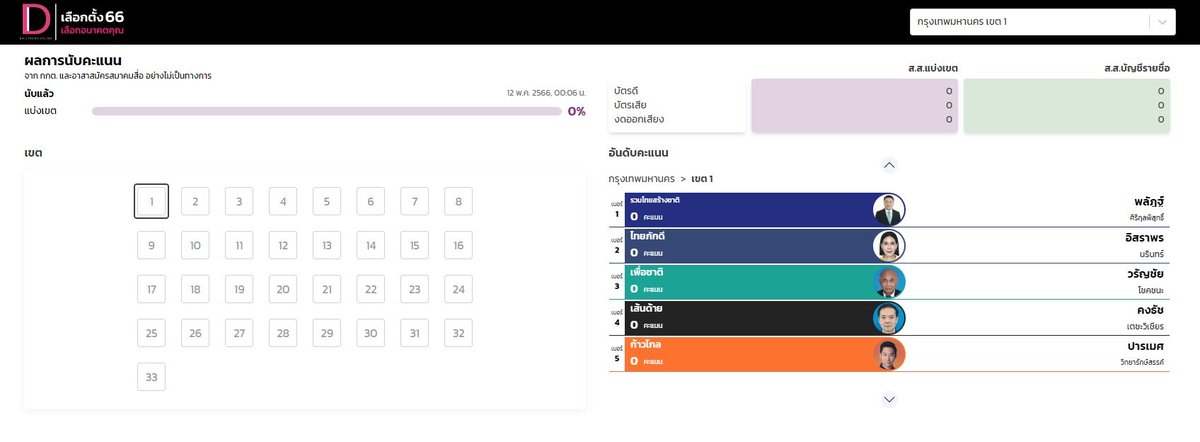The image size is (1200, 442).
Task: Select district 30 box
Action: (x=371, y=333)
